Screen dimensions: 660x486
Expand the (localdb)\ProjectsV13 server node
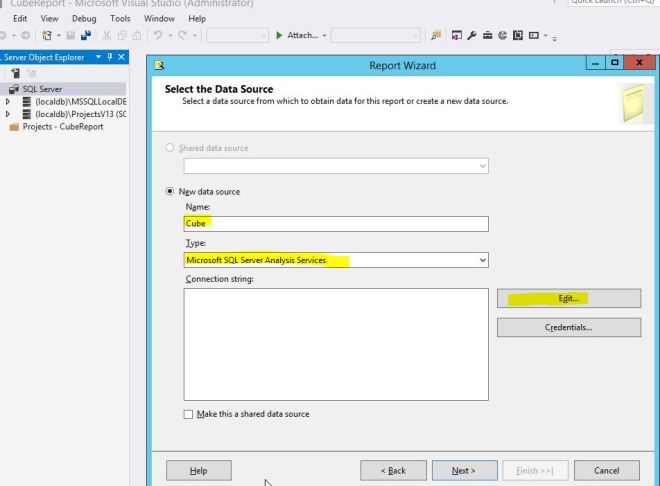coord(8,114)
